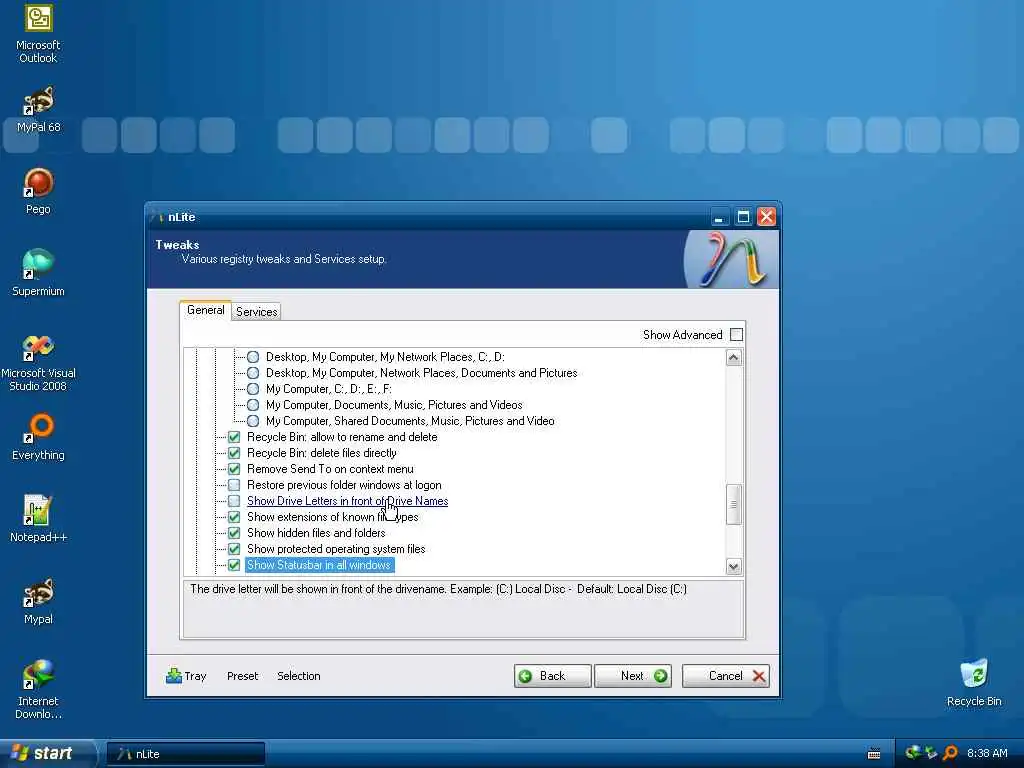Viewport: 1024px width, 768px height.
Task: Launch the Mypal desktop shortcut
Action: click(38, 601)
